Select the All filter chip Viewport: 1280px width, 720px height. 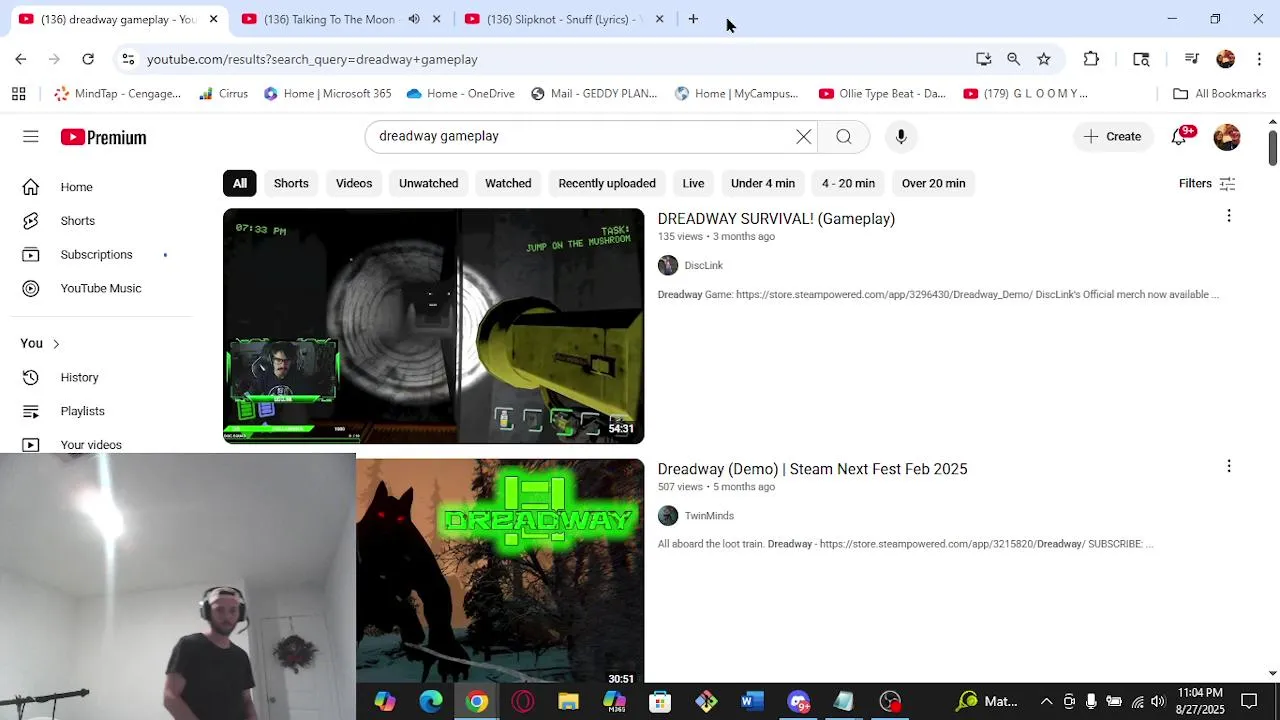(x=240, y=183)
